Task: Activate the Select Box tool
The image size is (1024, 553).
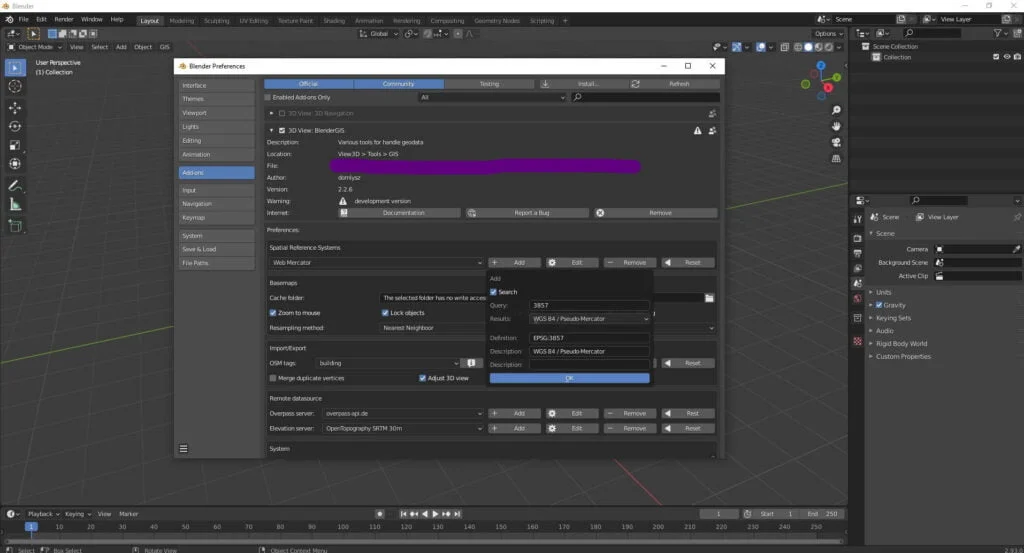Action: point(15,67)
